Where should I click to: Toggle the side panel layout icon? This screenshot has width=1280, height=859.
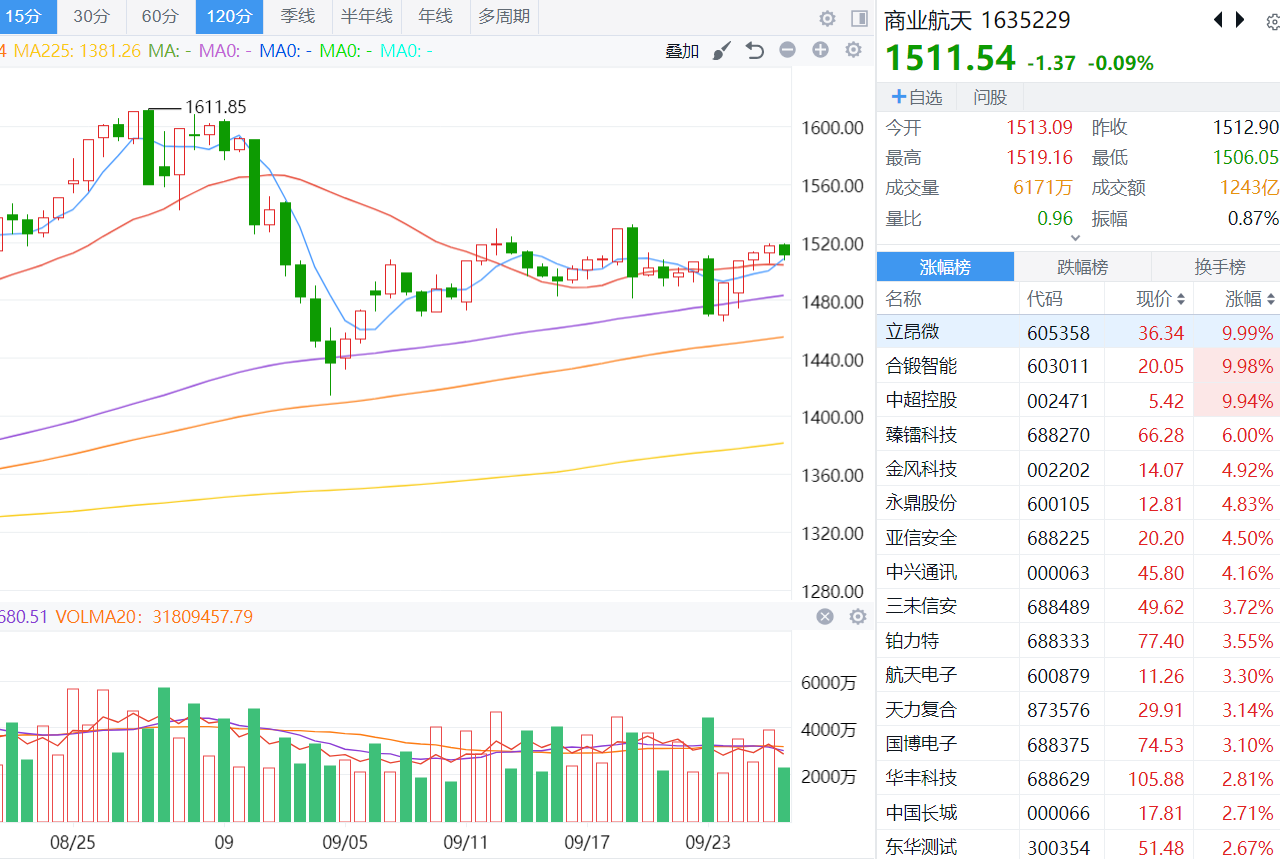(859, 18)
